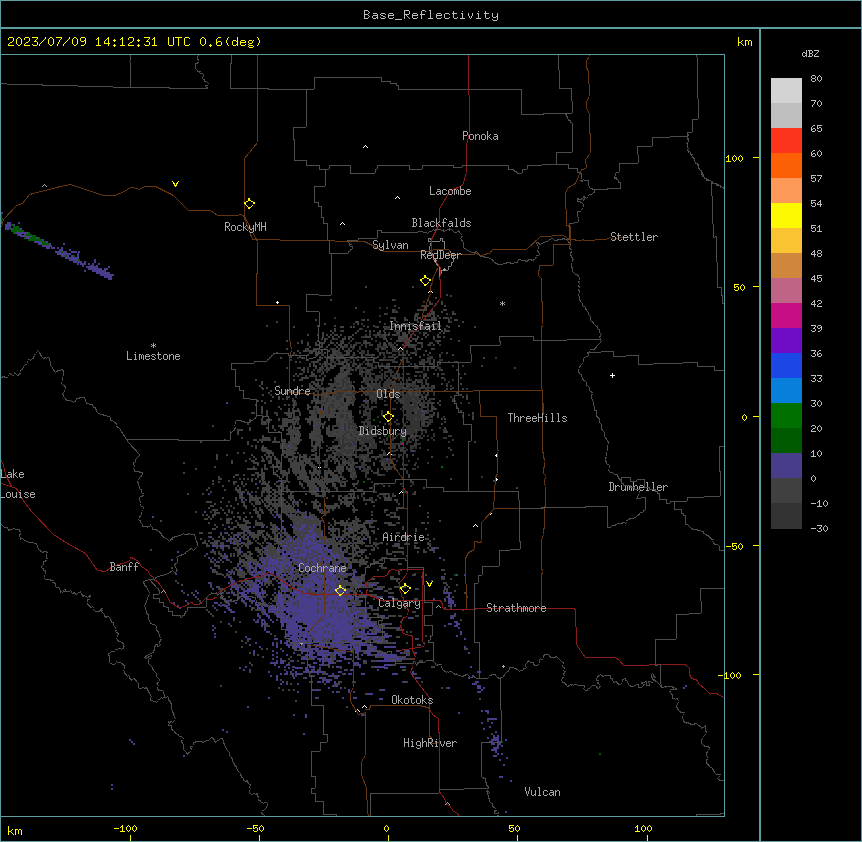Click the 20 dBZ green swatch
Image resolution: width=862 pixels, height=842 pixels.
tap(786, 416)
